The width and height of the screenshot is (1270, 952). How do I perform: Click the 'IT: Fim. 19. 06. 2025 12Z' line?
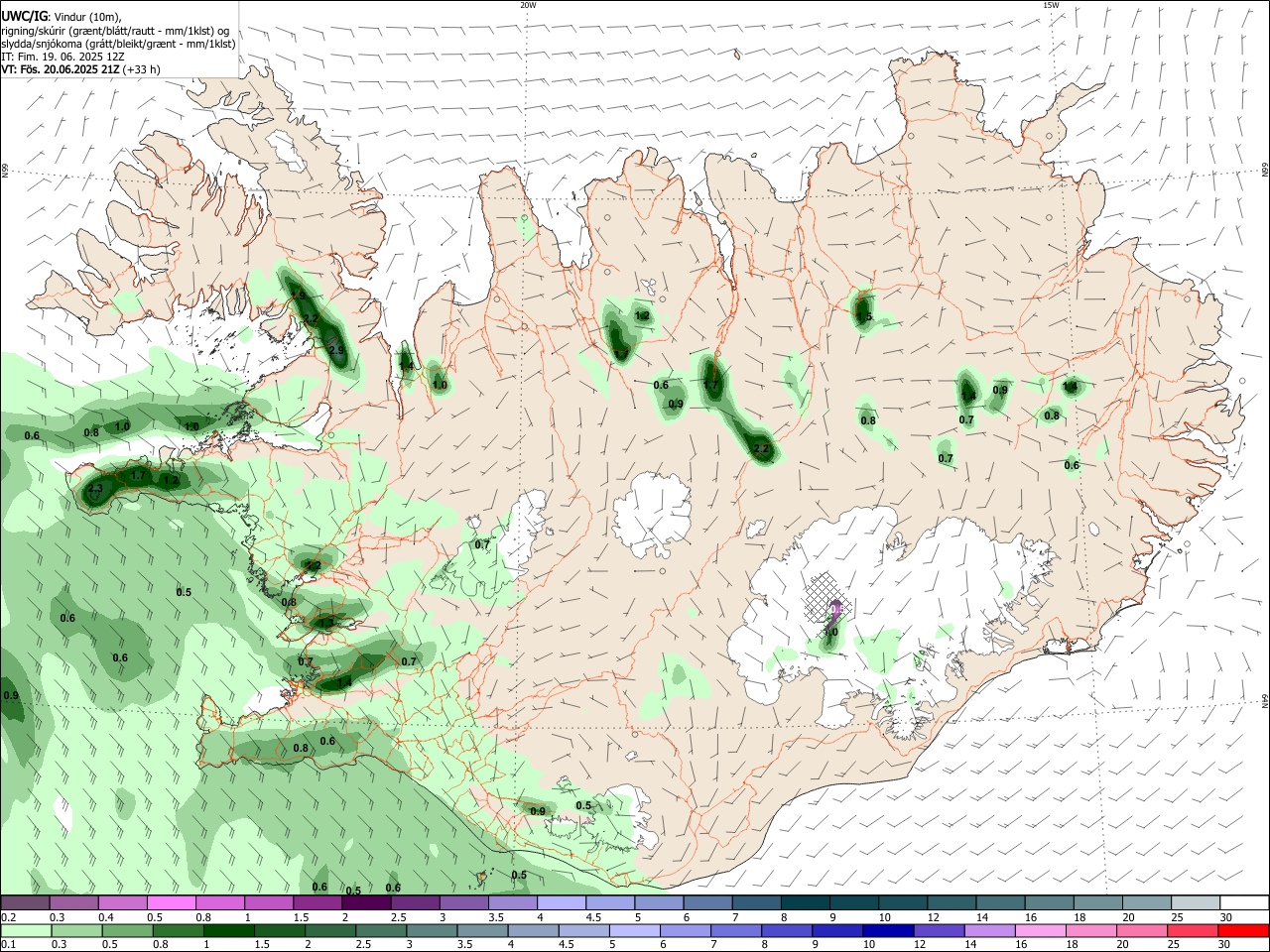tap(63, 57)
